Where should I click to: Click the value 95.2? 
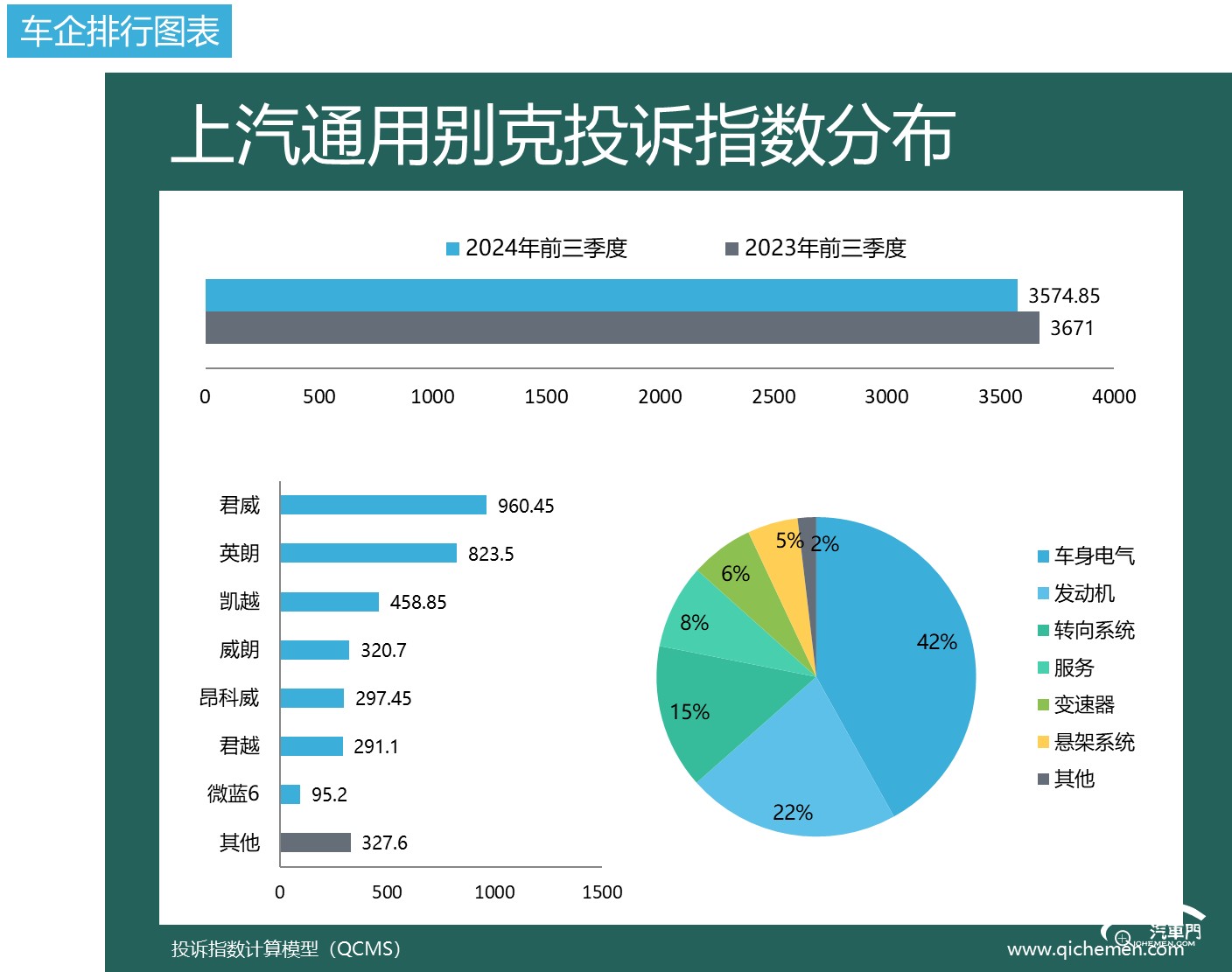pyautogui.click(x=329, y=794)
